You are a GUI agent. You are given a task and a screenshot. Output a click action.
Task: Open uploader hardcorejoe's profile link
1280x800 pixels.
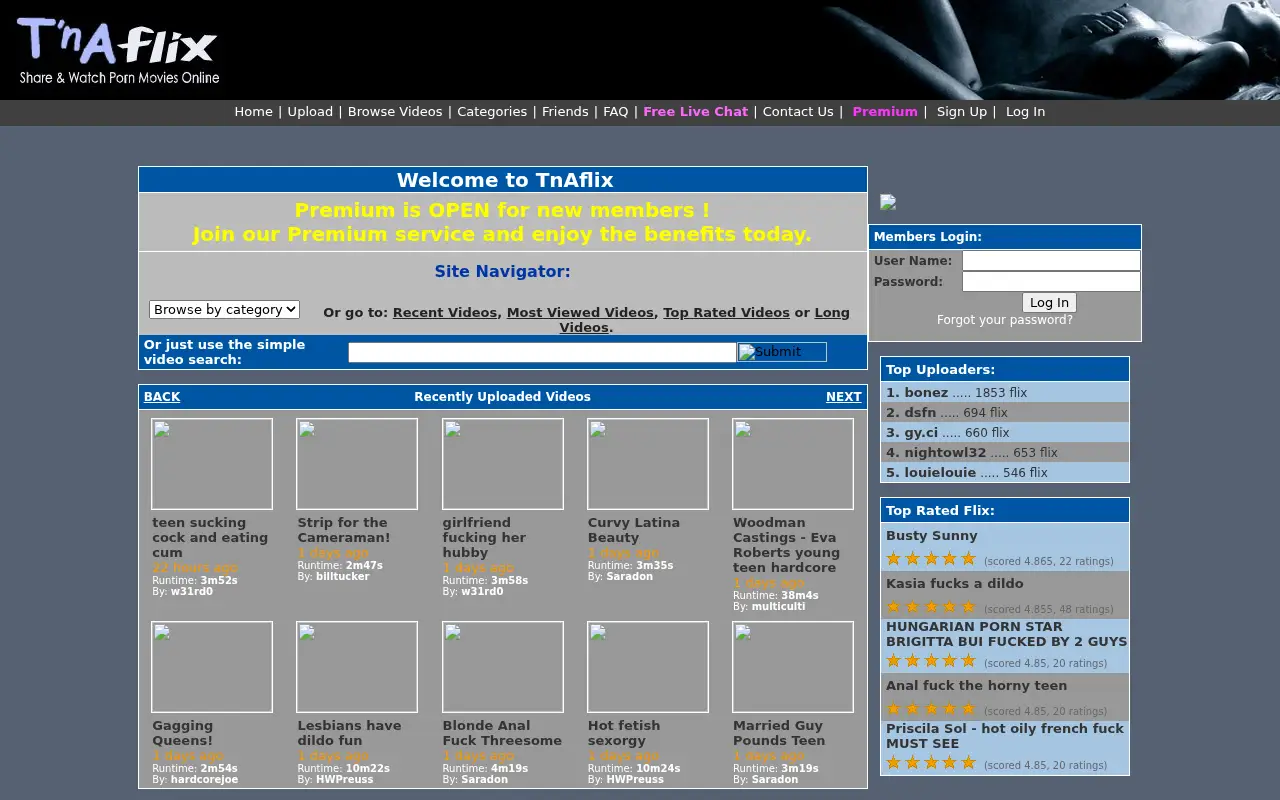coord(205,780)
